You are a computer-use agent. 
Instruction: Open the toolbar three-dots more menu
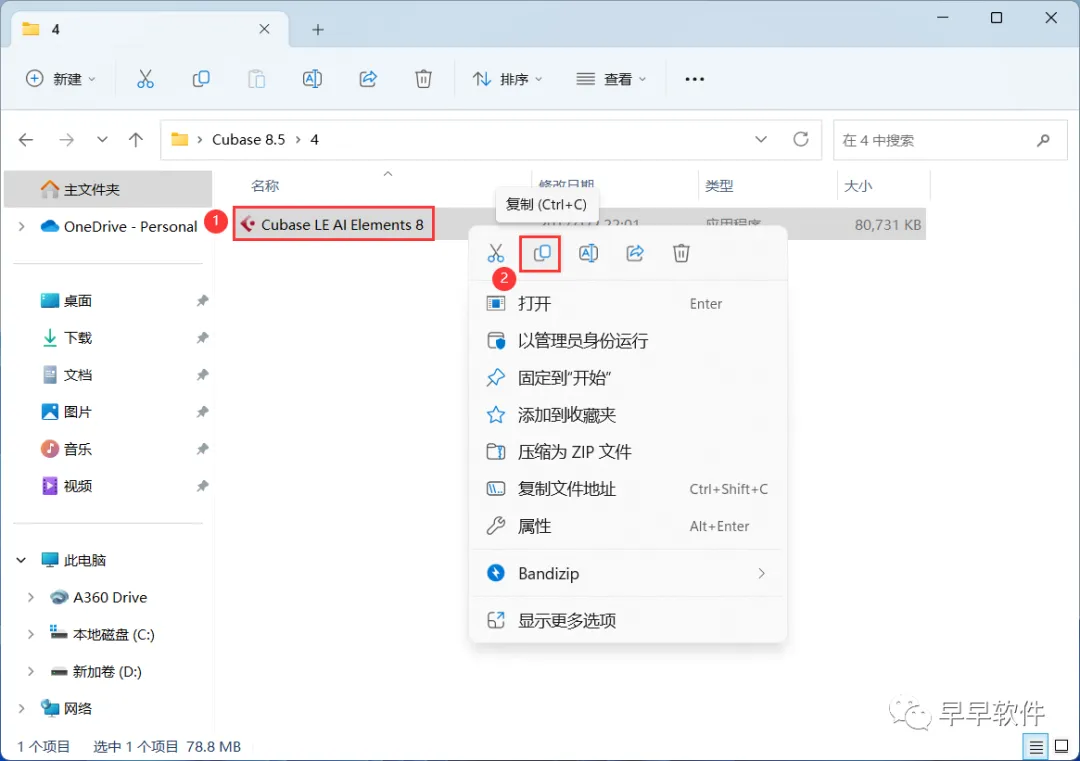coord(694,79)
